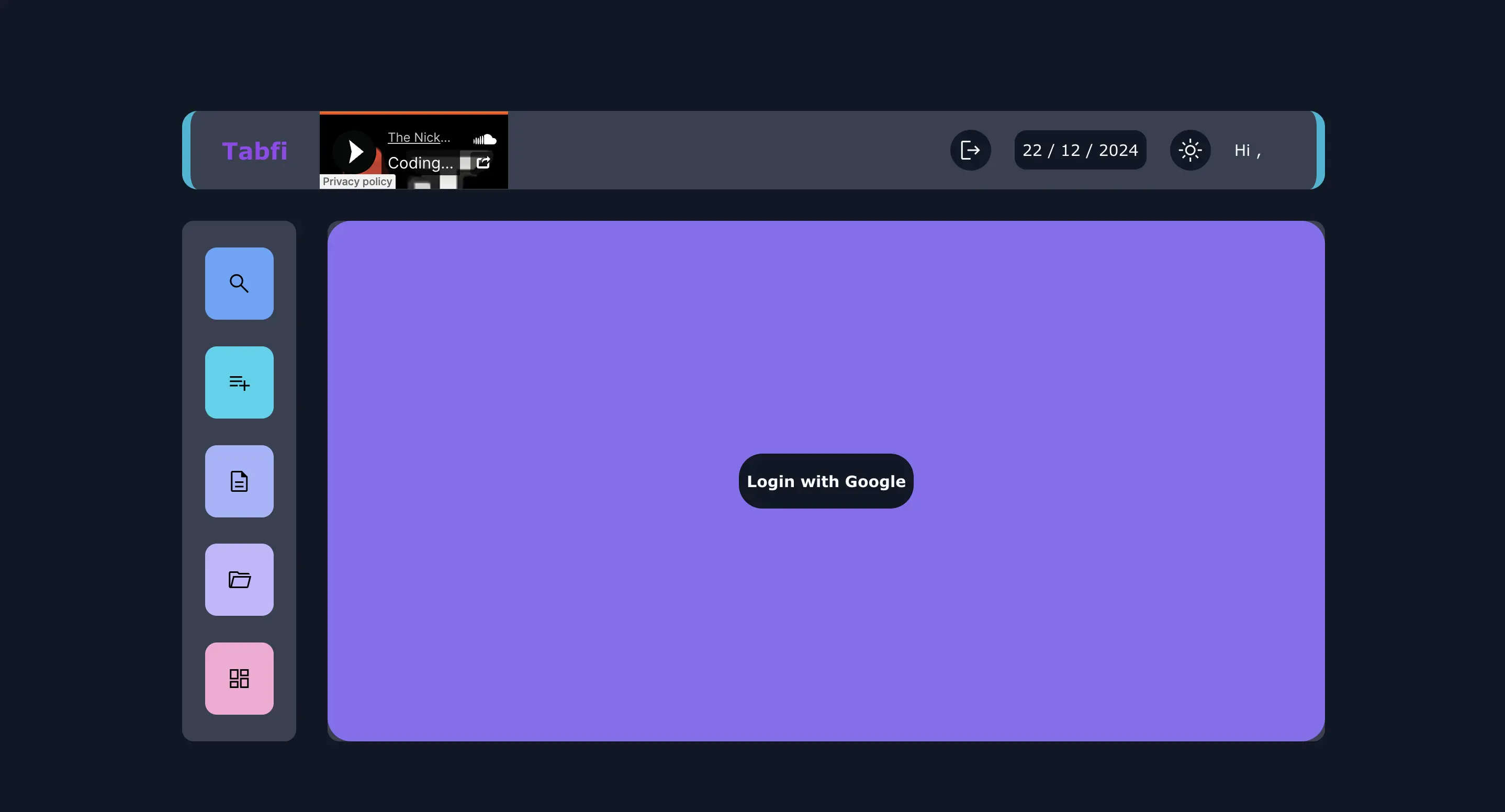Viewport: 1505px width, 812px height.
Task: Select the pink dashboard grid icon
Action: tap(239, 679)
